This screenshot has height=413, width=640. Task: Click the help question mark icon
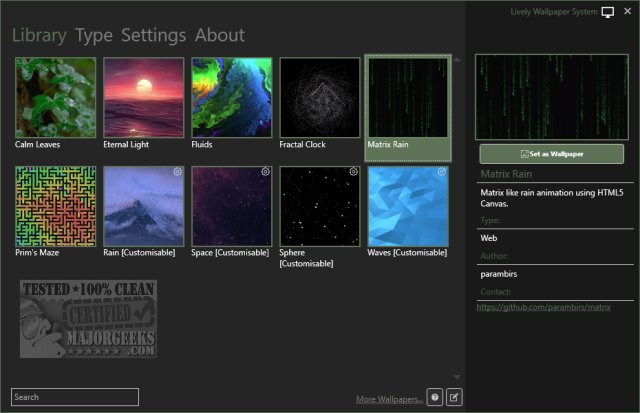(x=435, y=397)
